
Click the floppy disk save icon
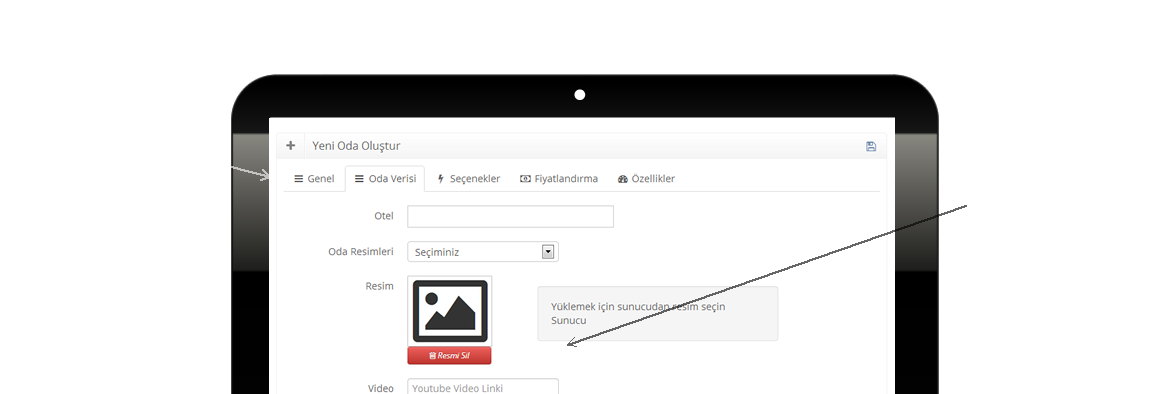pos(871,146)
